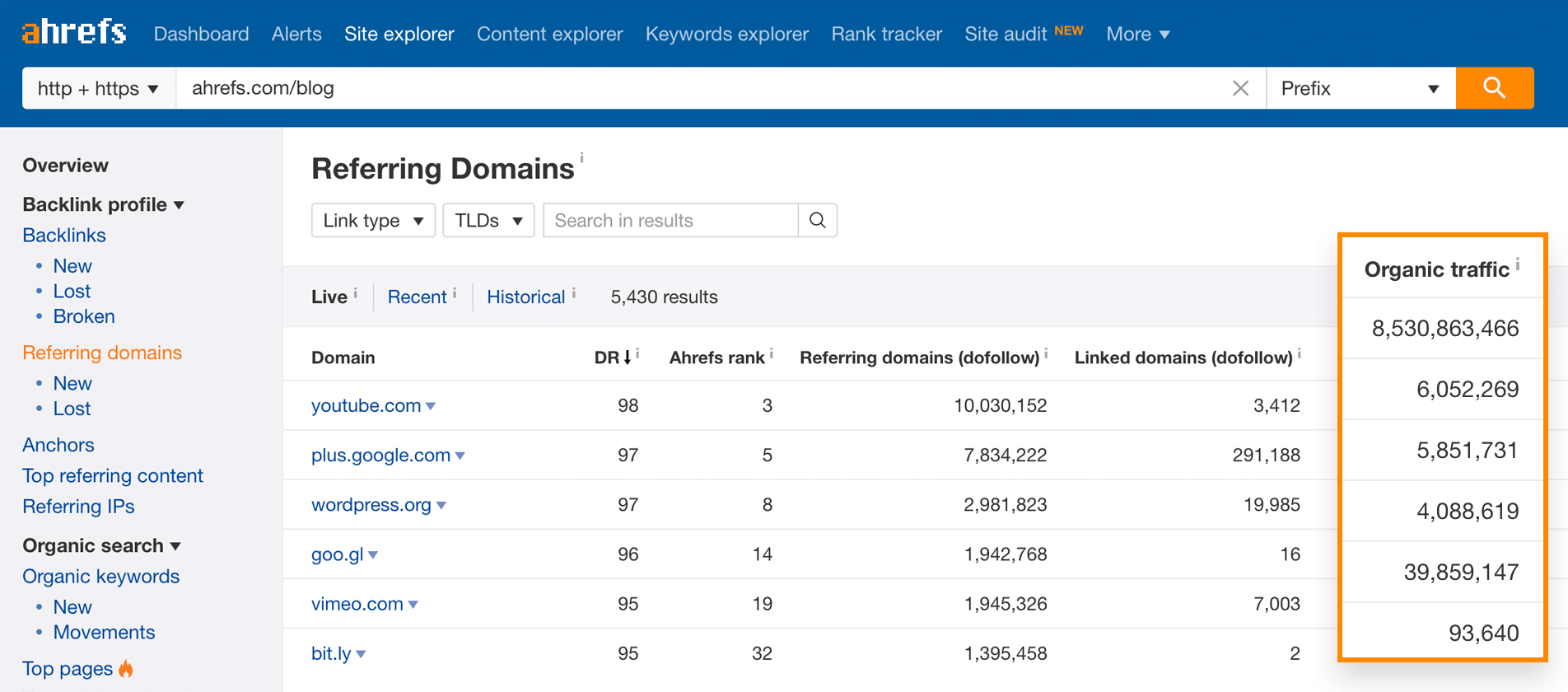Sort by the DR column arrow
Viewport: 1568px width, 692px height.
(x=627, y=358)
